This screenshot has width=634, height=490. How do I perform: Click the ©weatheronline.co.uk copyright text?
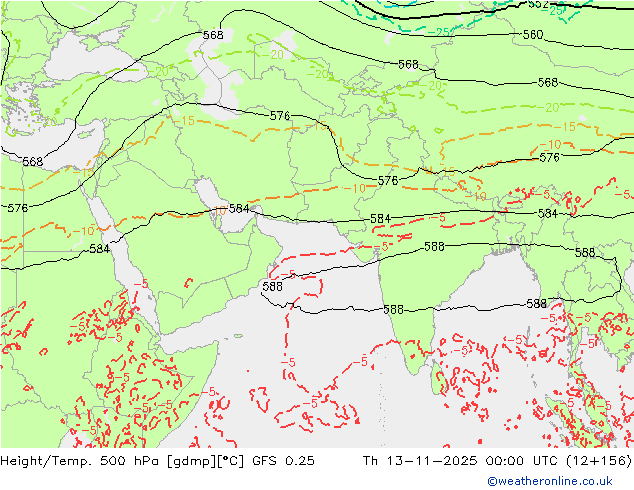pos(549,481)
